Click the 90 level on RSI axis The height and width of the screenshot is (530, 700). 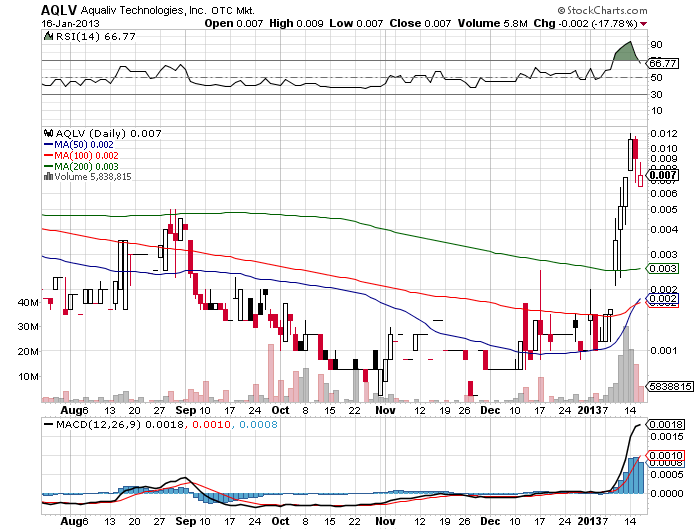click(656, 44)
